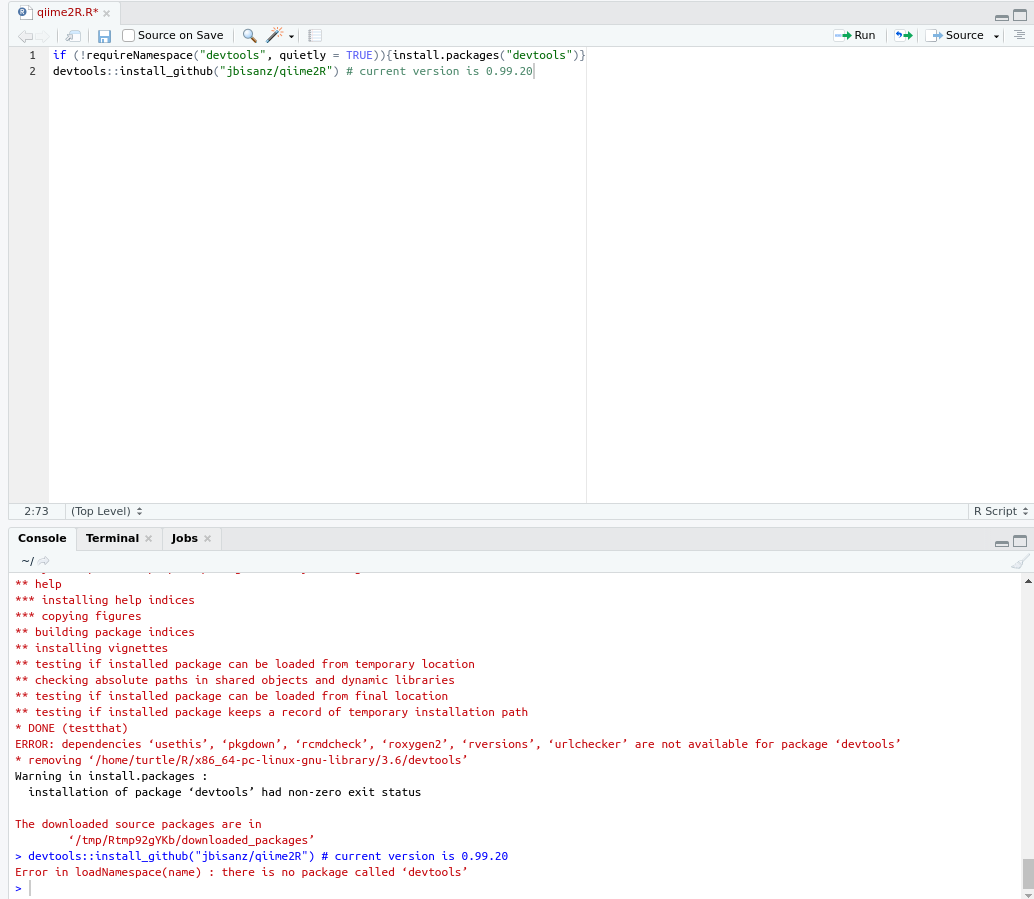The height and width of the screenshot is (899, 1034).
Task: Open the R Script file type dropdown
Action: (1000, 511)
